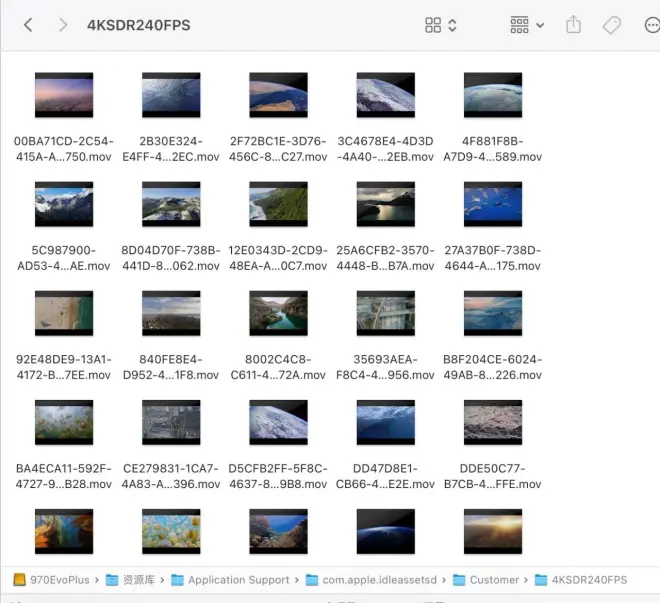Go back to the previous folder
The height and width of the screenshot is (603, 660).
tap(28, 25)
